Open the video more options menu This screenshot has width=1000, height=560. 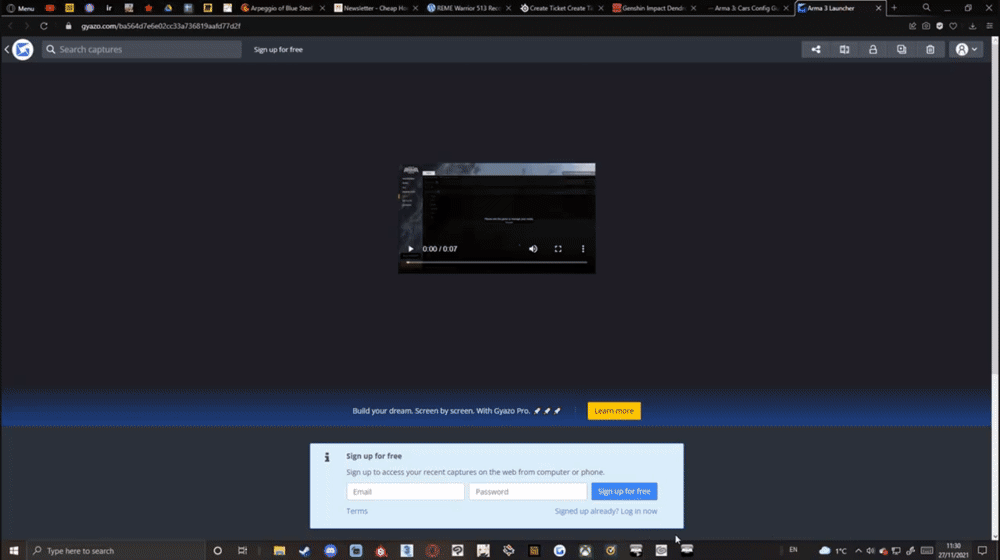583,249
